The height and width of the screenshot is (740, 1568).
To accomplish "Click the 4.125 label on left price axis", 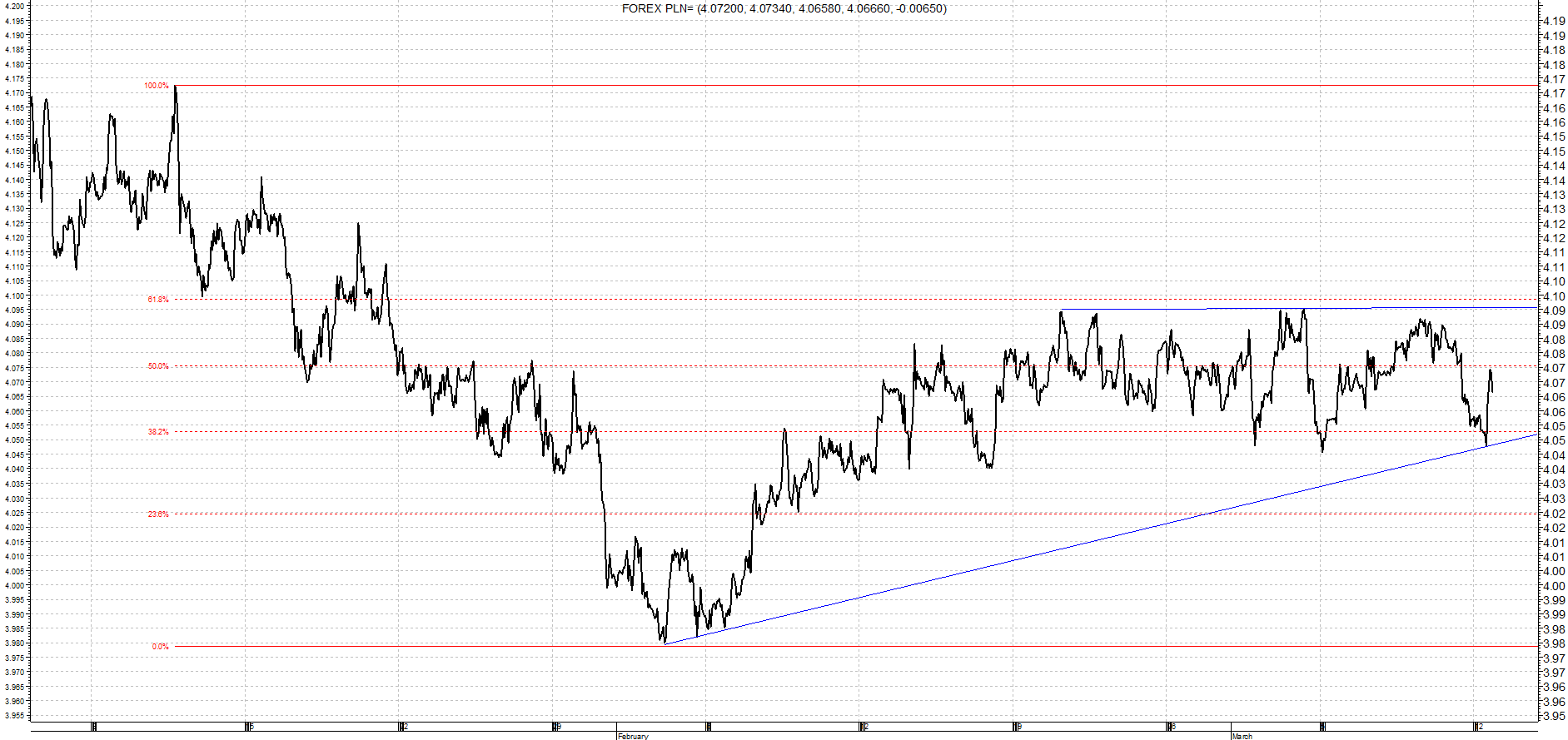I will (13, 223).
